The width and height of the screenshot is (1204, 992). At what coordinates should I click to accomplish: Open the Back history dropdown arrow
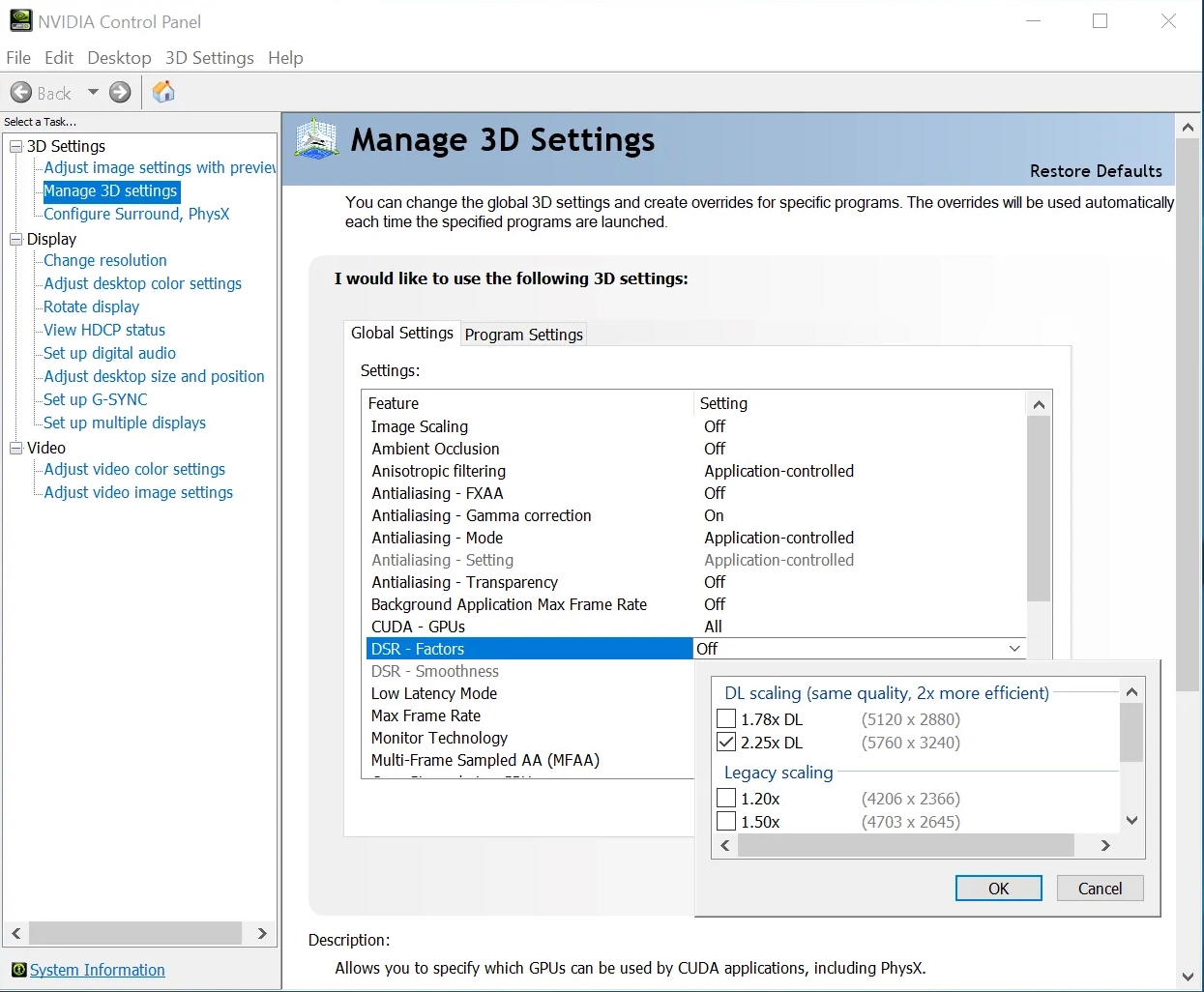click(x=93, y=92)
